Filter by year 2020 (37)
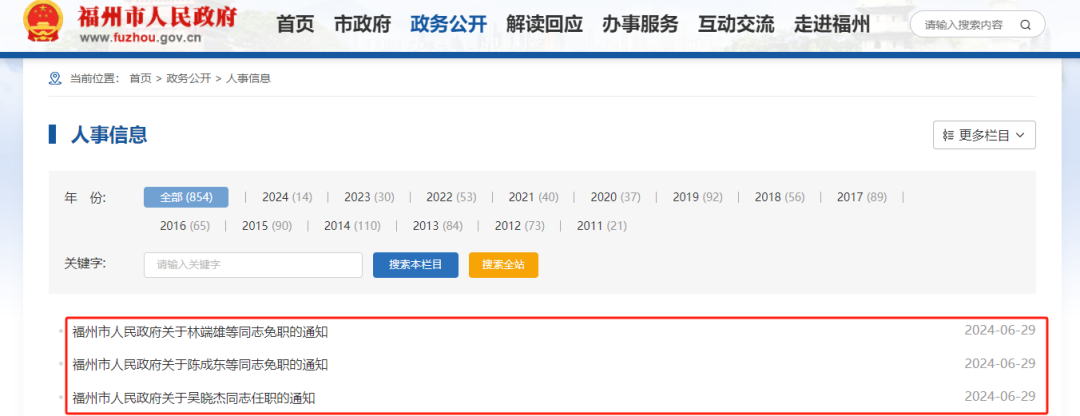The height and width of the screenshot is (416, 1080). [x=615, y=197]
